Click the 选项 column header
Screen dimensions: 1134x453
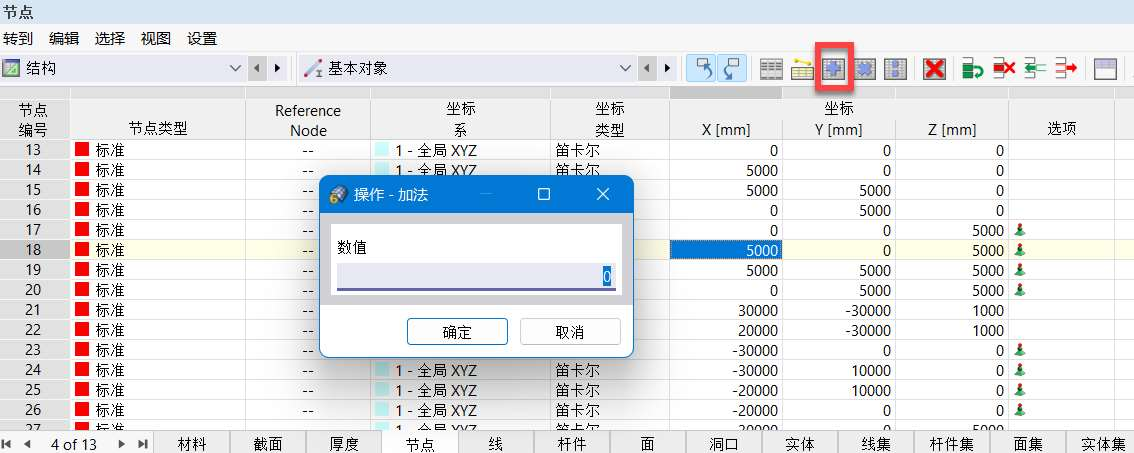click(1061, 129)
